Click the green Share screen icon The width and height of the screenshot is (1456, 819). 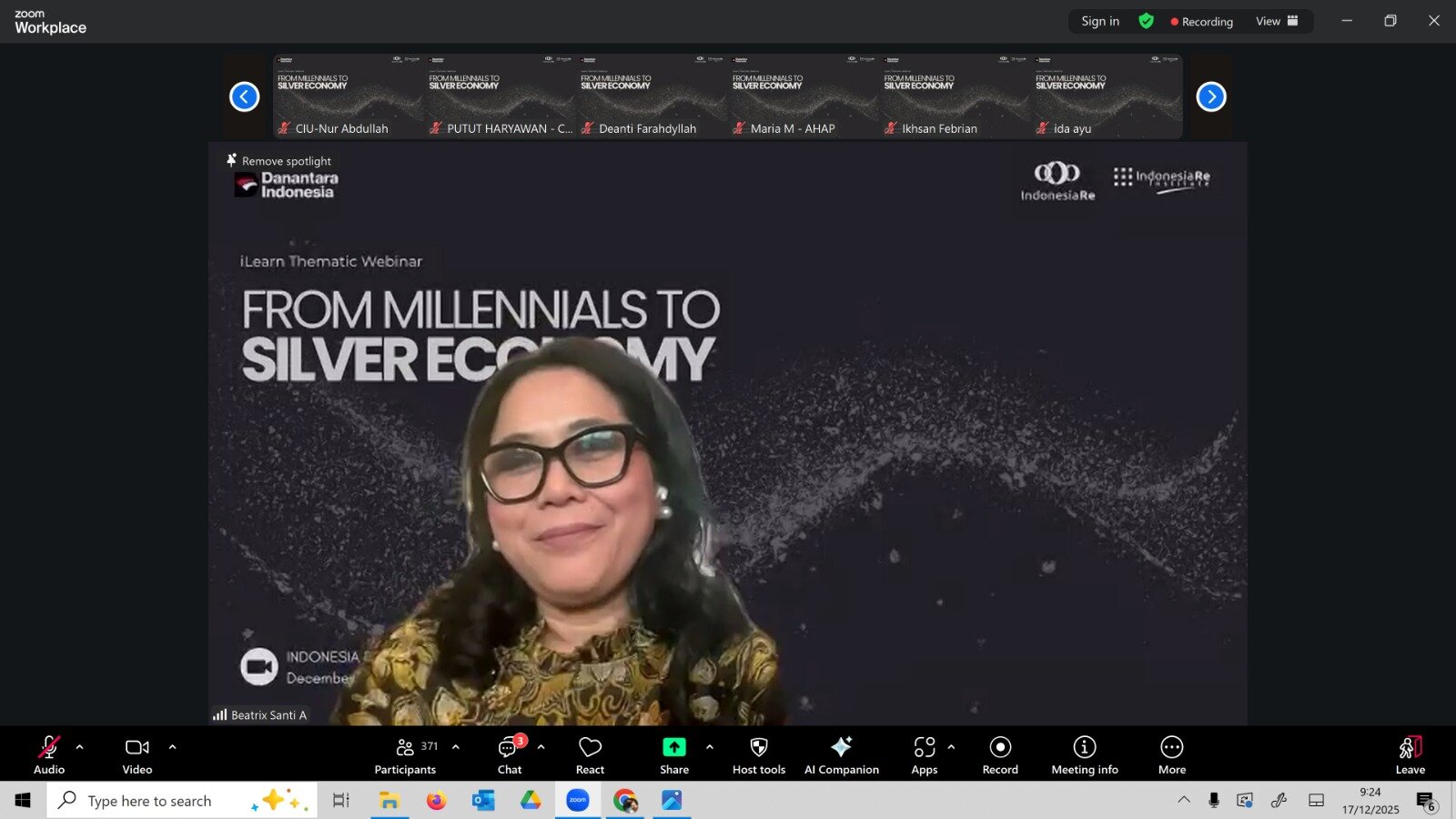673,747
